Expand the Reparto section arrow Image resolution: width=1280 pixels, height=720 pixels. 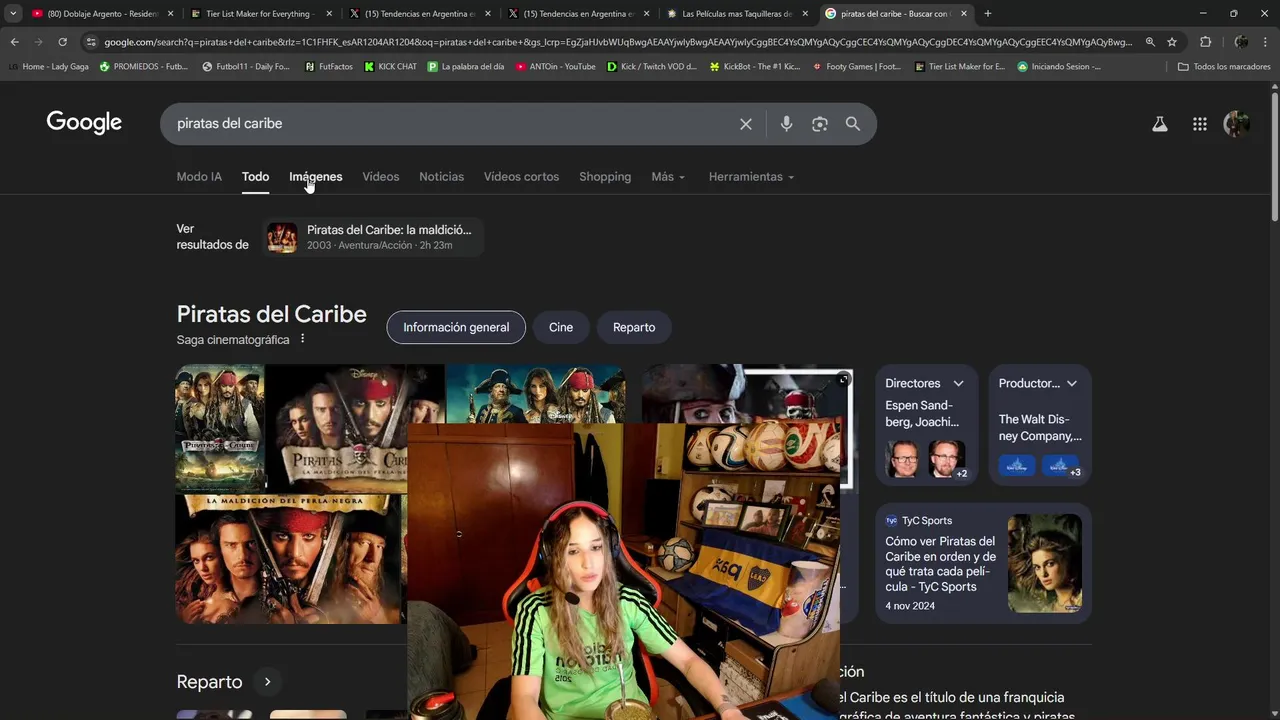tap(267, 682)
